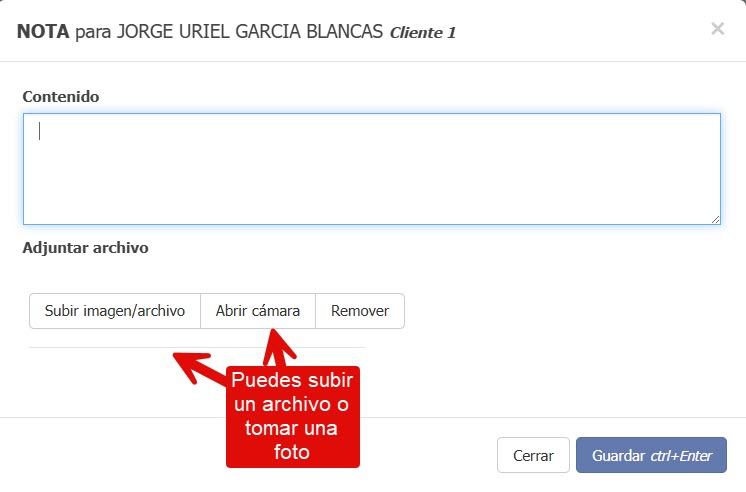The width and height of the screenshot is (746, 492).
Task: Click the client name JORGE URIEL GARCIA BLANCAS
Action: 250,32
